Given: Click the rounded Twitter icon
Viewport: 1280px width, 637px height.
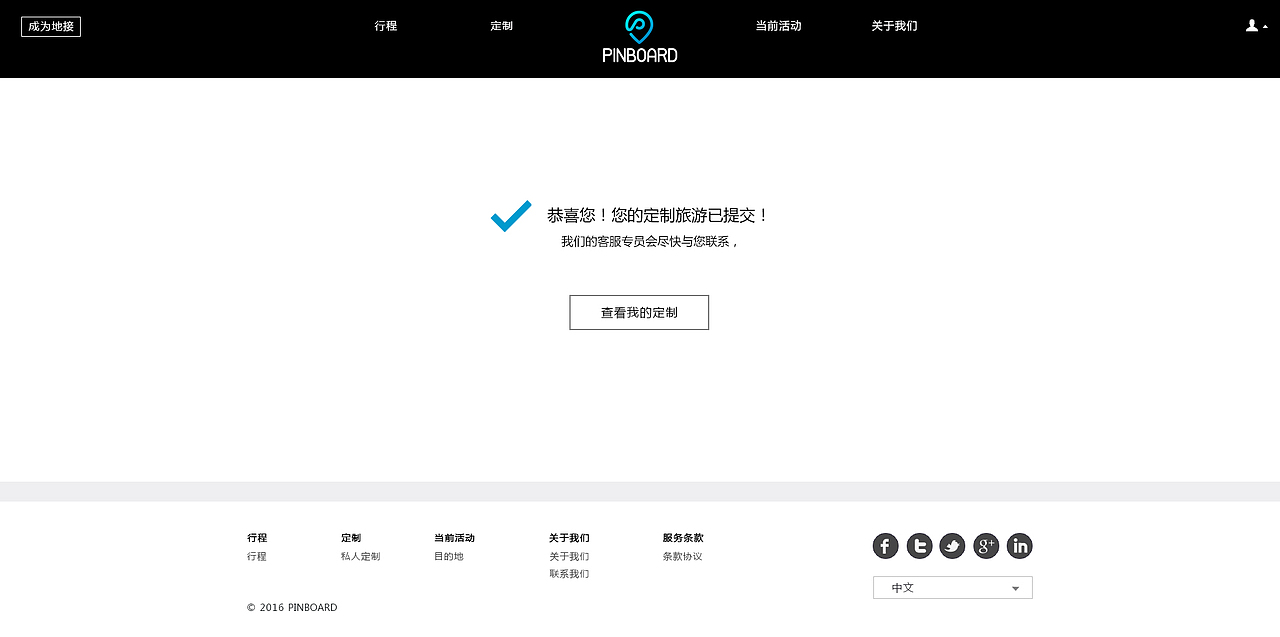Looking at the screenshot, I should [919, 546].
